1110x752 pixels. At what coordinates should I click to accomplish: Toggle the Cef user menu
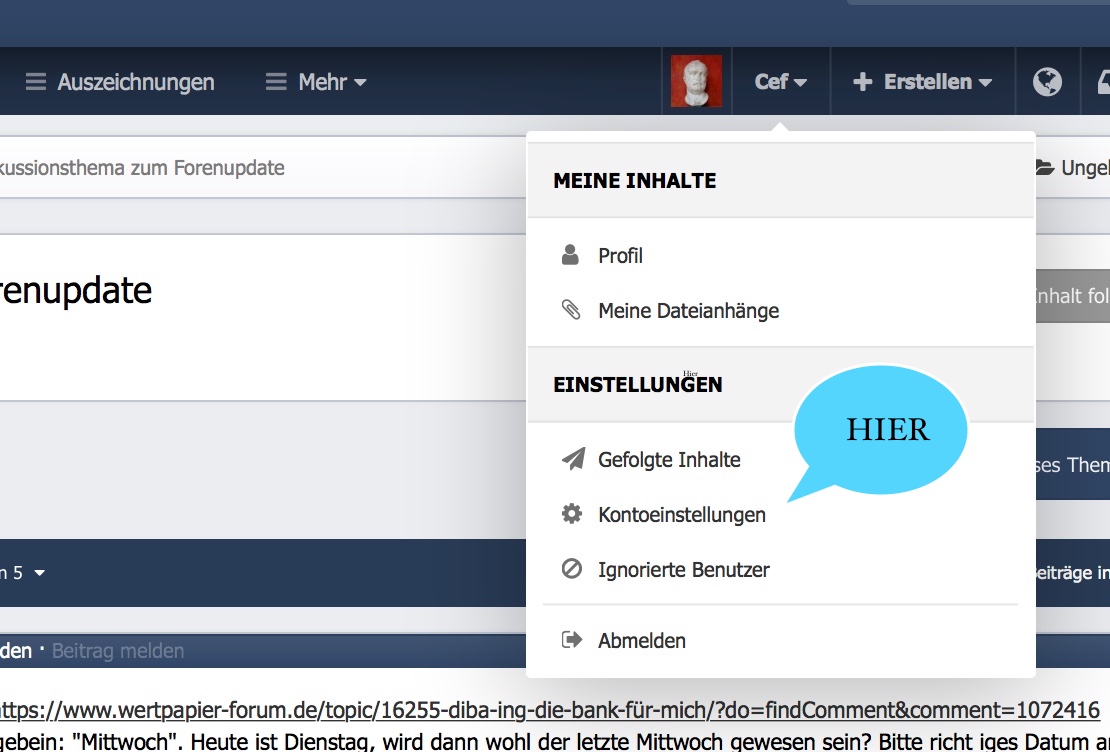click(781, 82)
